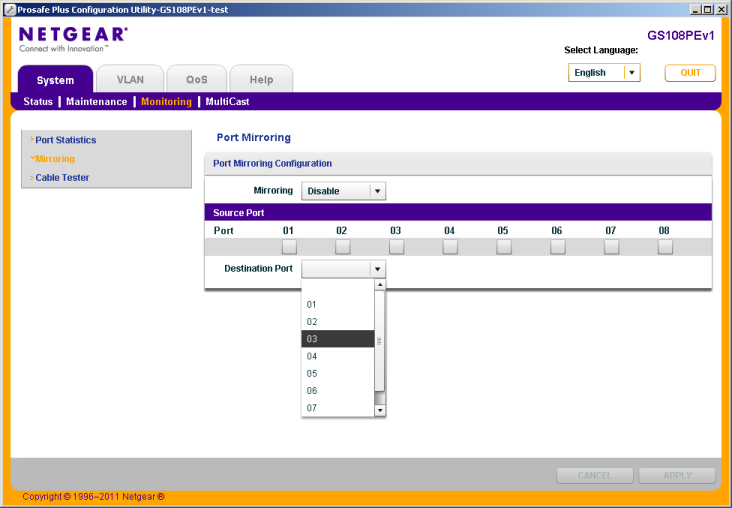The height and width of the screenshot is (508, 732).
Task: Click the NETGEAR logo
Action: coord(73,40)
